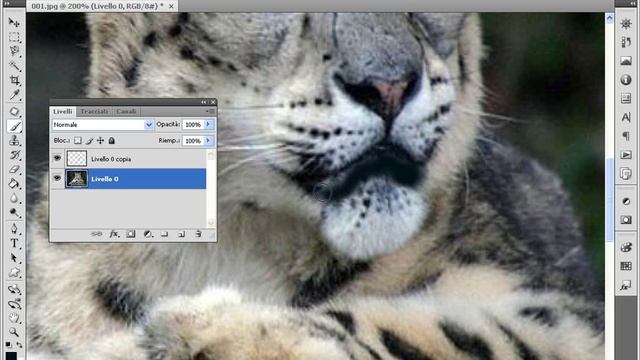The height and width of the screenshot is (360, 640).
Task: Create new fill or adjustment layer
Action: (x=148, y=234)
